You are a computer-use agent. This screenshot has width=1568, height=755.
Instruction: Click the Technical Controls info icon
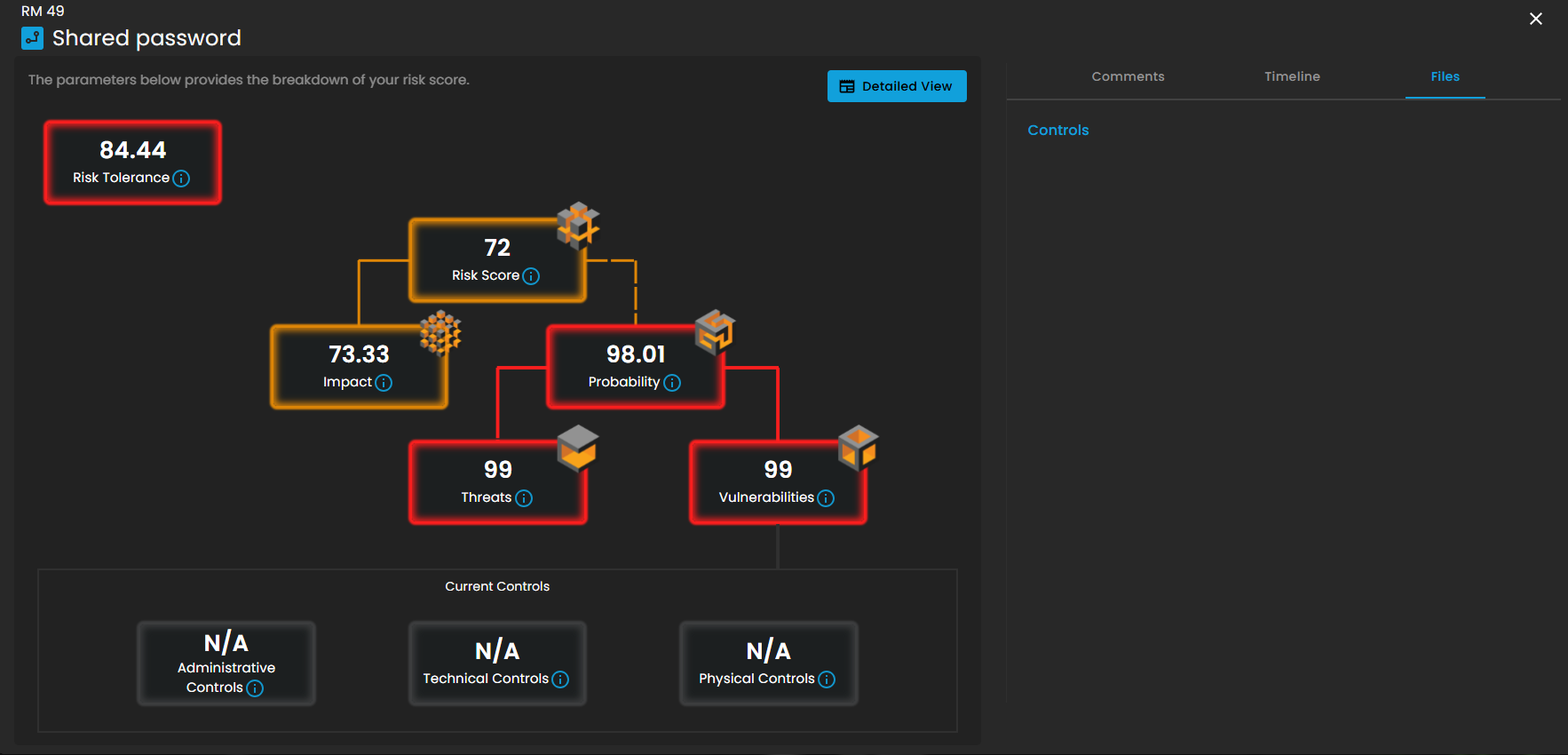560,679
